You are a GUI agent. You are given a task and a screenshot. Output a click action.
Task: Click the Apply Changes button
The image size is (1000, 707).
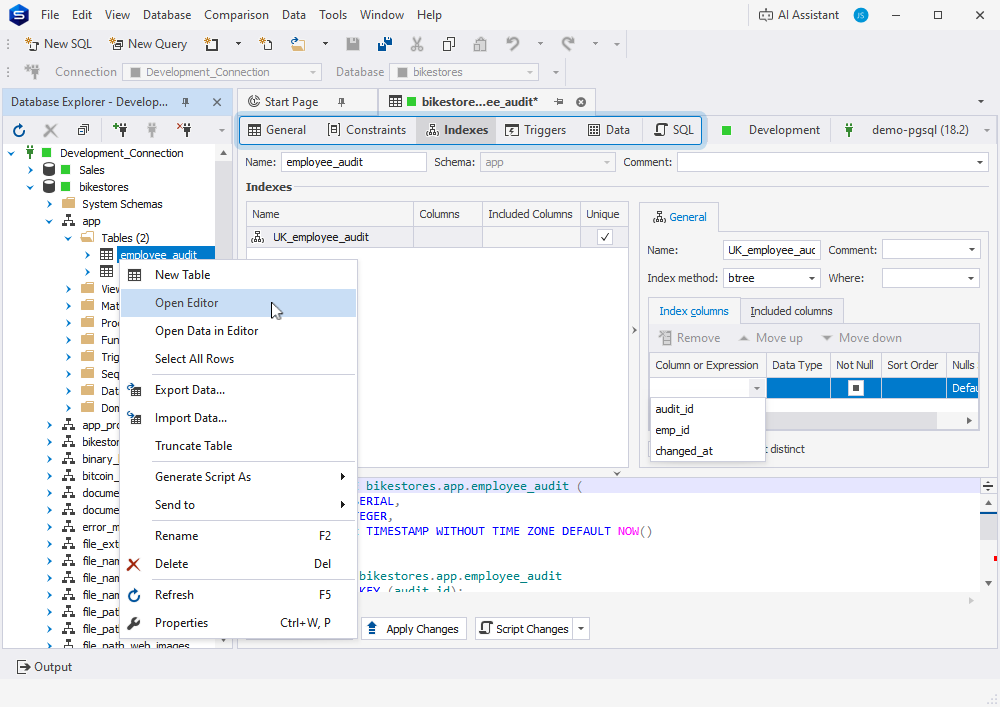(x=414, y=629)
